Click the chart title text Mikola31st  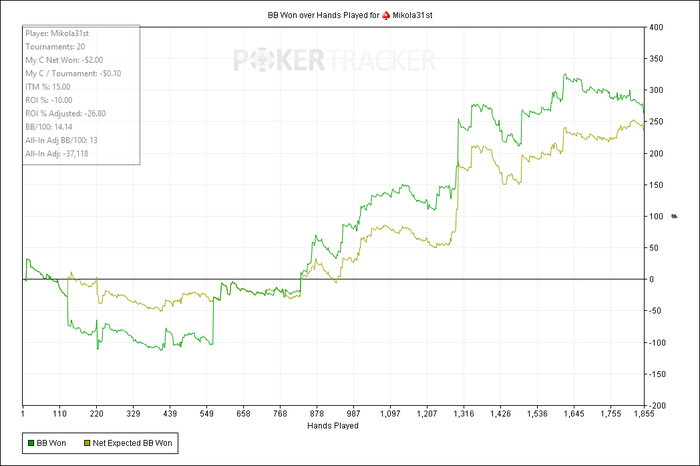click(x=412, y=15)
